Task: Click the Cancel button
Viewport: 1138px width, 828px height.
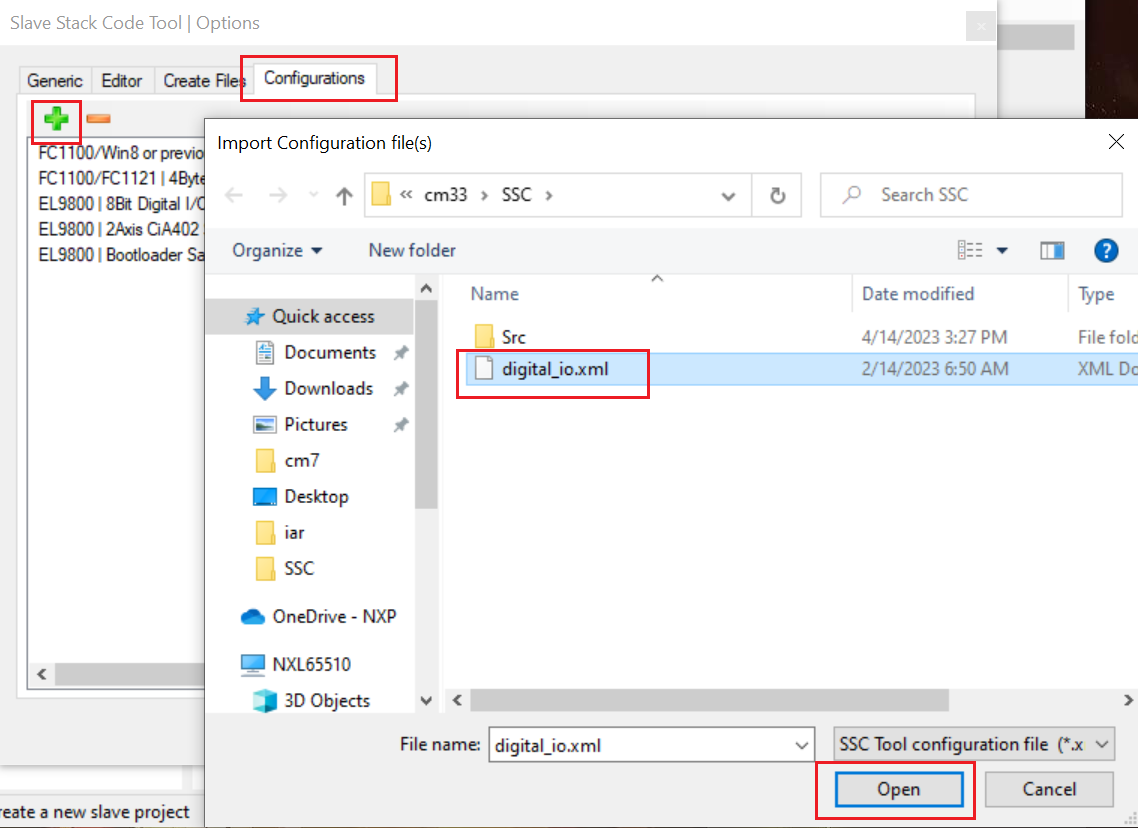Action: coord(1049,789)
